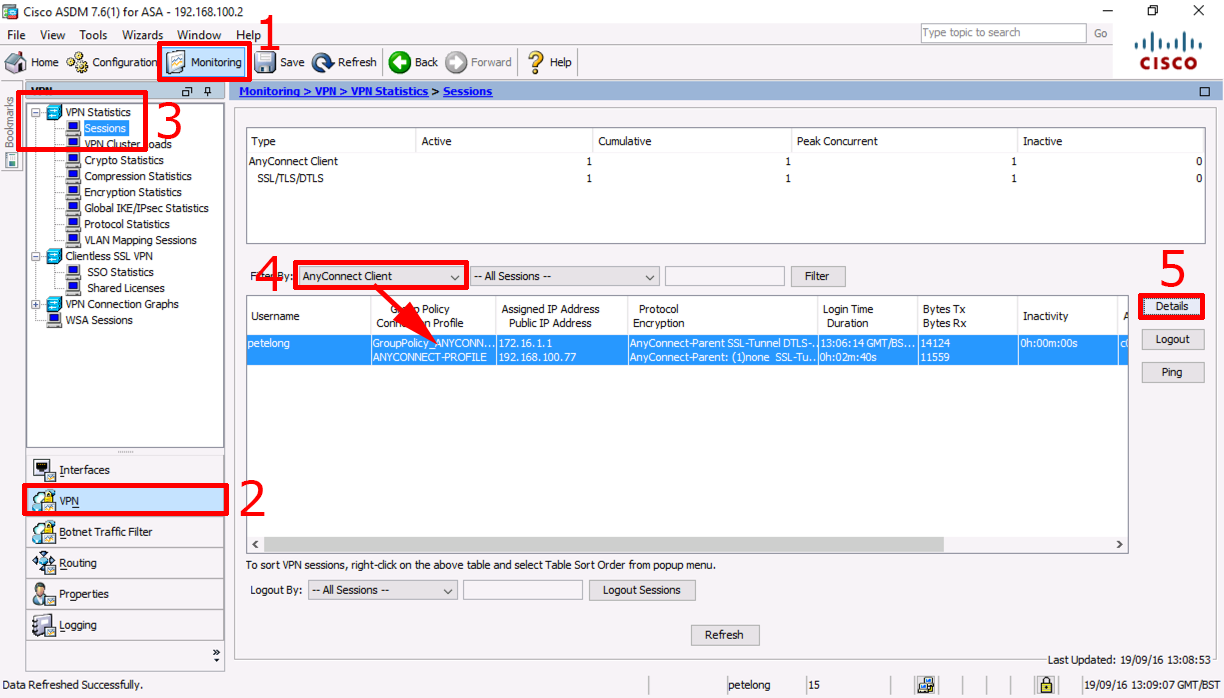Click the padlock icon in status bar

pos(1046,685)
